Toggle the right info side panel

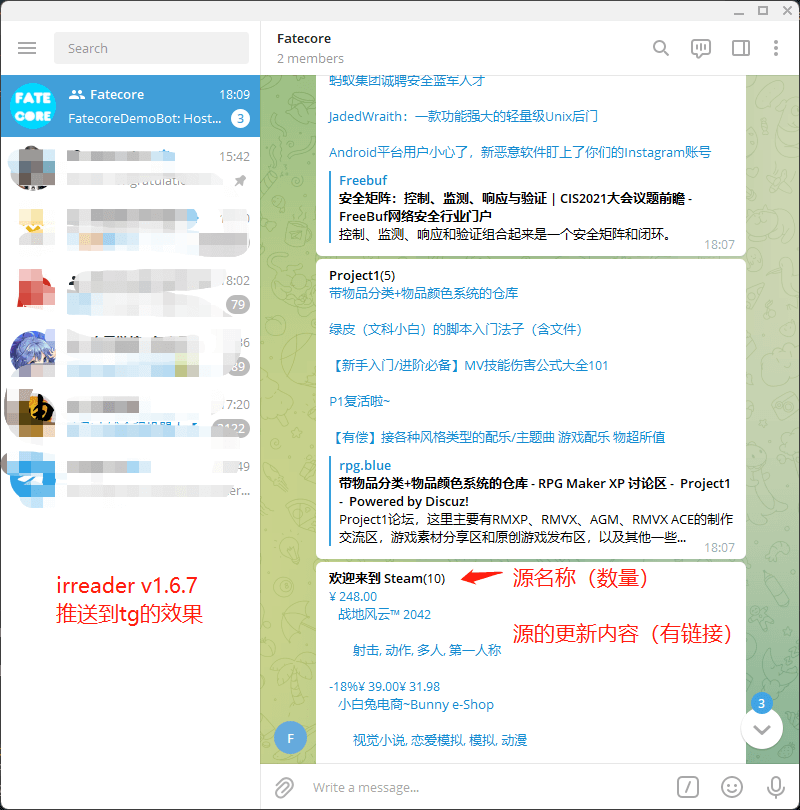coord(741,48)
